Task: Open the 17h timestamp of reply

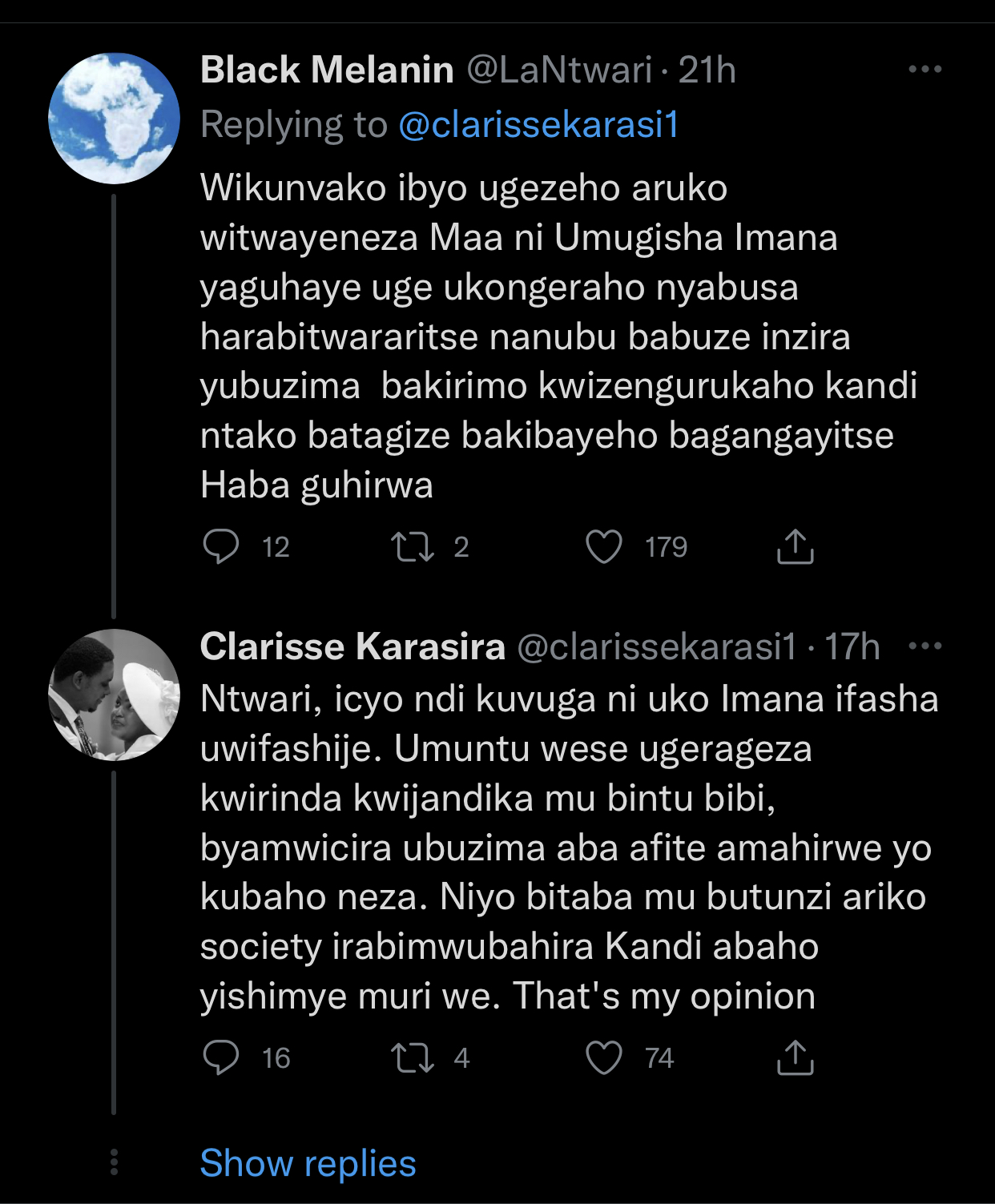Action: point(852,646)
